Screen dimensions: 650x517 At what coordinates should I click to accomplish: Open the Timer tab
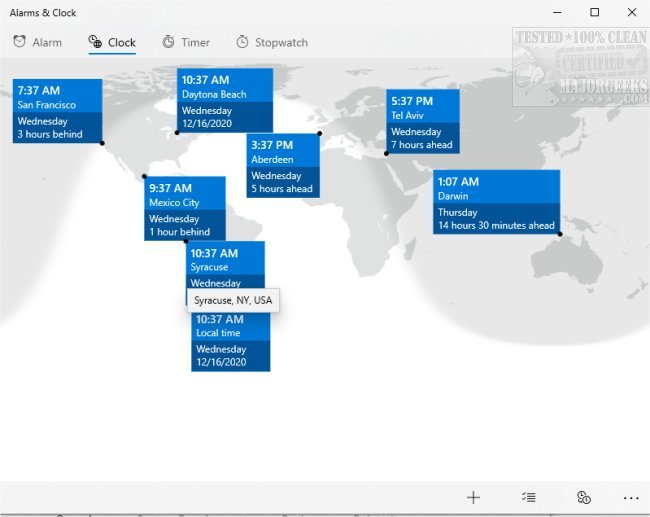pos(186,42)
